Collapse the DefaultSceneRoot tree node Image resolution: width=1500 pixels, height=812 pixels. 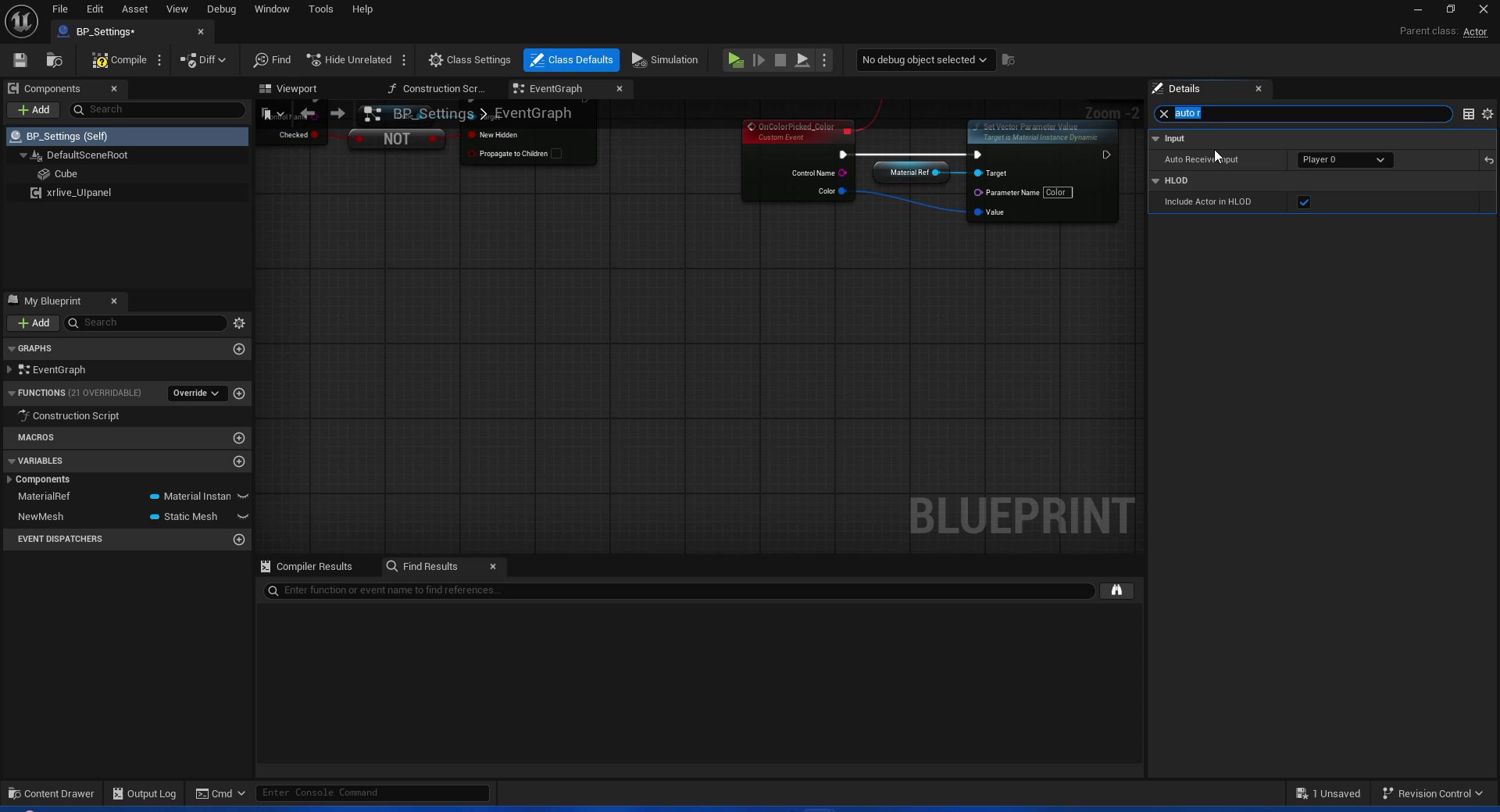point(23,155)
